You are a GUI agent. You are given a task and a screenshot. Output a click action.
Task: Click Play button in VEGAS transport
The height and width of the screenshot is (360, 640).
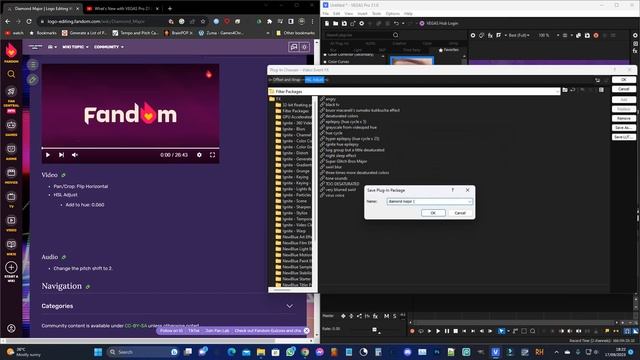(438, 331)
